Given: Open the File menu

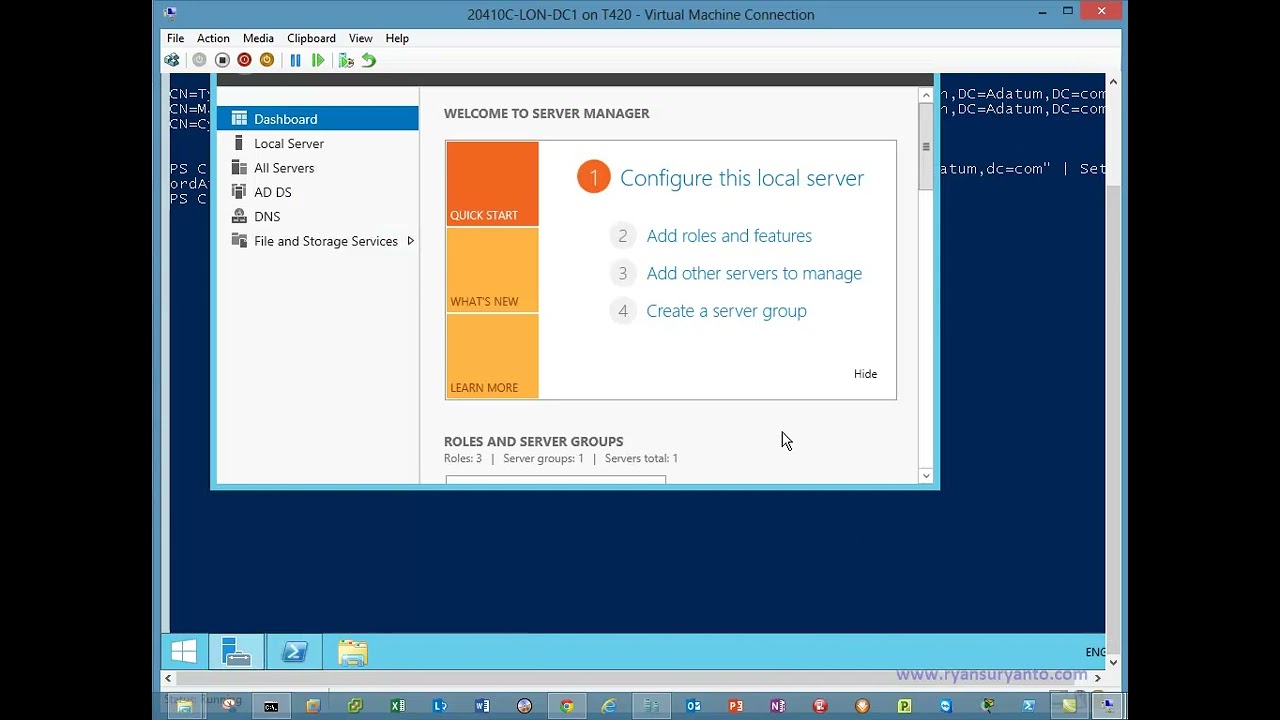Looking at the screenshot, I should pos(175,38).
